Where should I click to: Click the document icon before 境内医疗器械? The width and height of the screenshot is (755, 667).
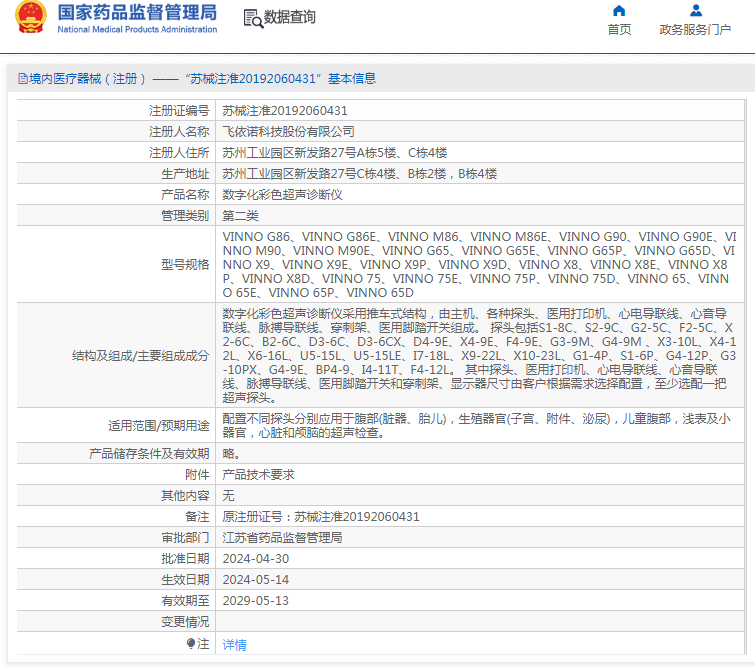coord(23,78)
